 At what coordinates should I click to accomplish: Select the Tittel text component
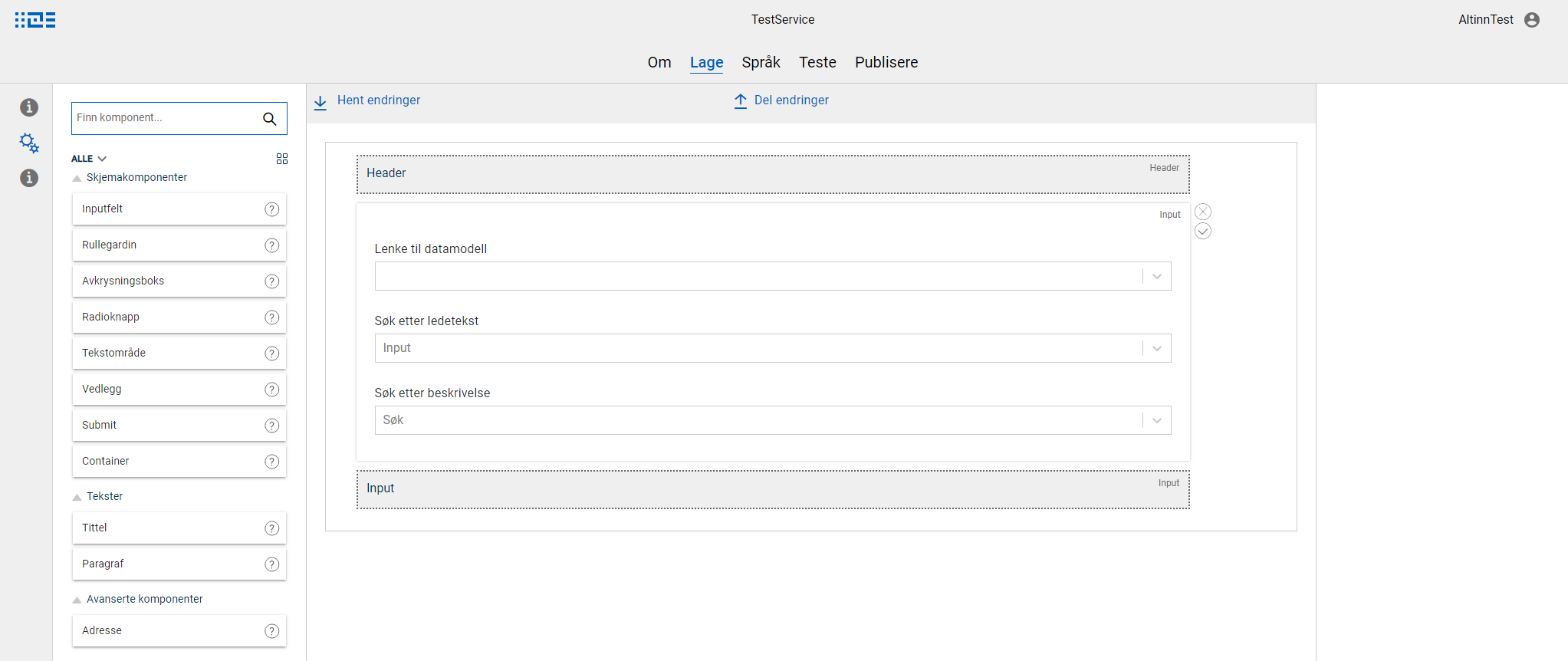pos(179,528)
